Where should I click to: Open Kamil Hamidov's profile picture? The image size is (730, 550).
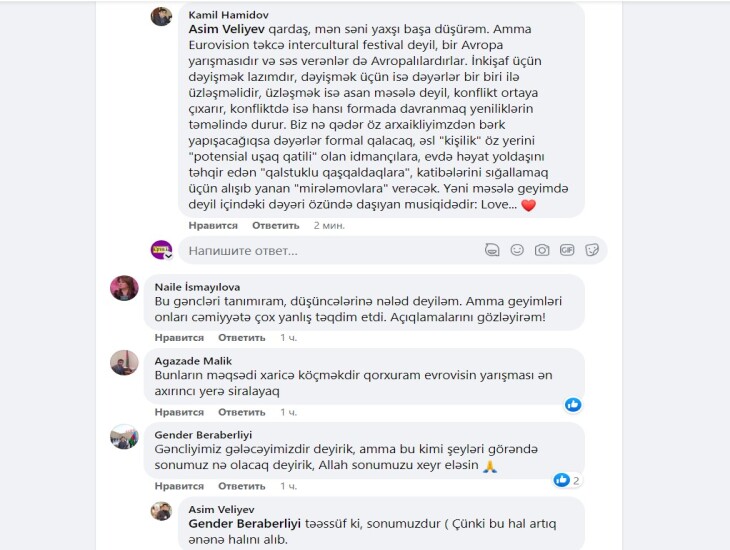coord(162,16)
